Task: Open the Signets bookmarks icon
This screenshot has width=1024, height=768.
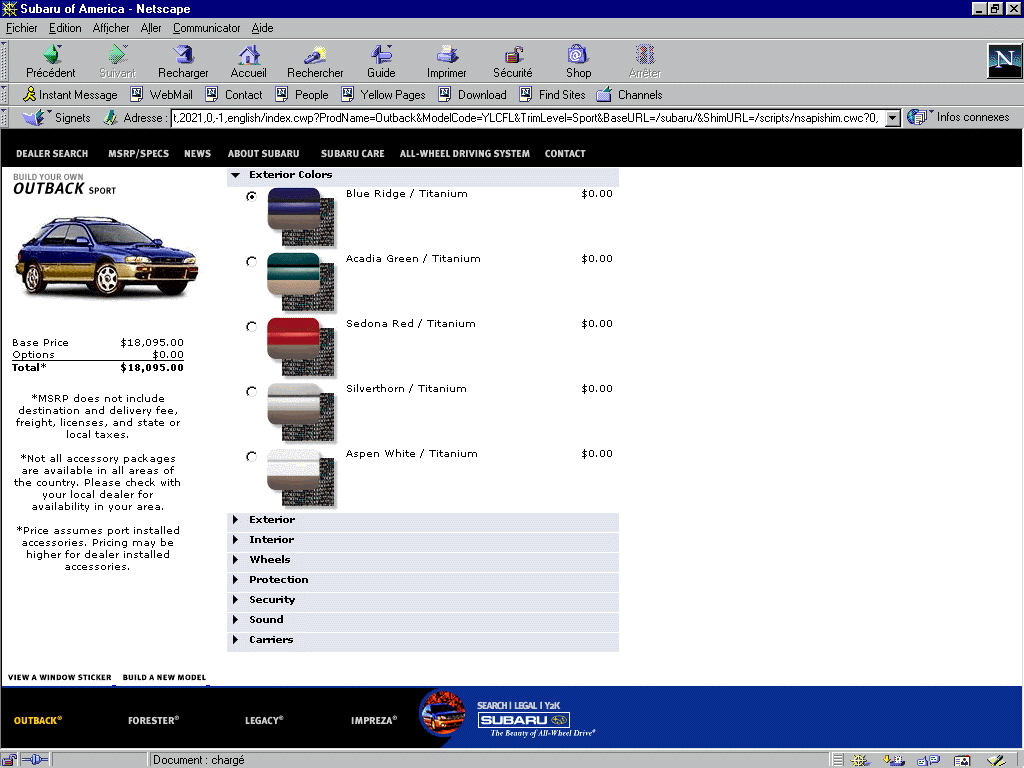Action: (33, 118)
